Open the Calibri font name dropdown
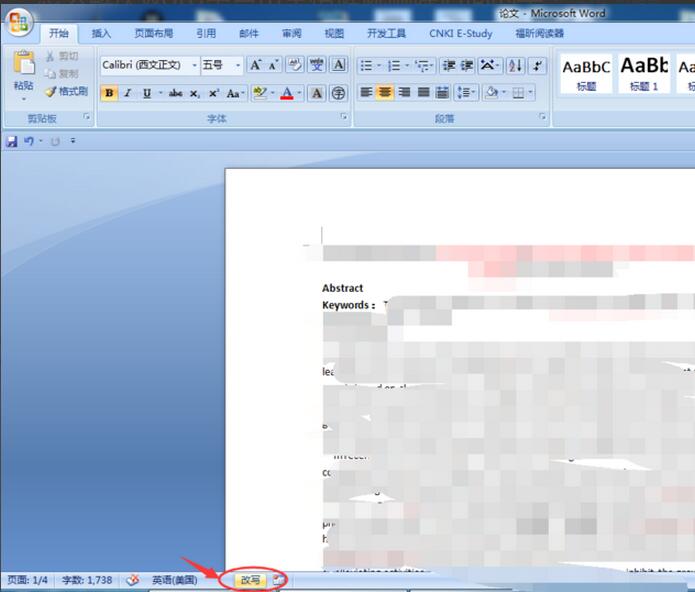Screen dimensions: 695x592 [194, 66]
